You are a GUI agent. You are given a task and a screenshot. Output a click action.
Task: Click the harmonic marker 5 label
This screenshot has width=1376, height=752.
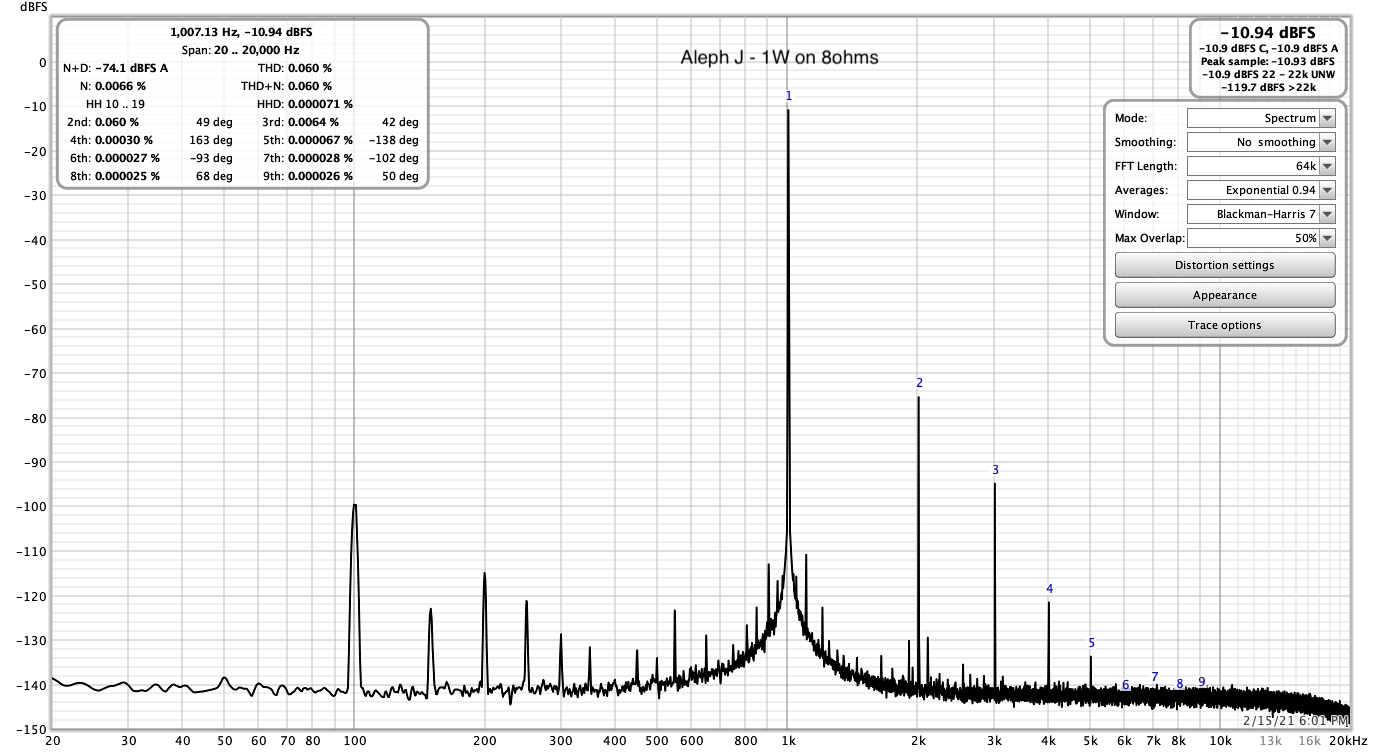(1091, 643)
